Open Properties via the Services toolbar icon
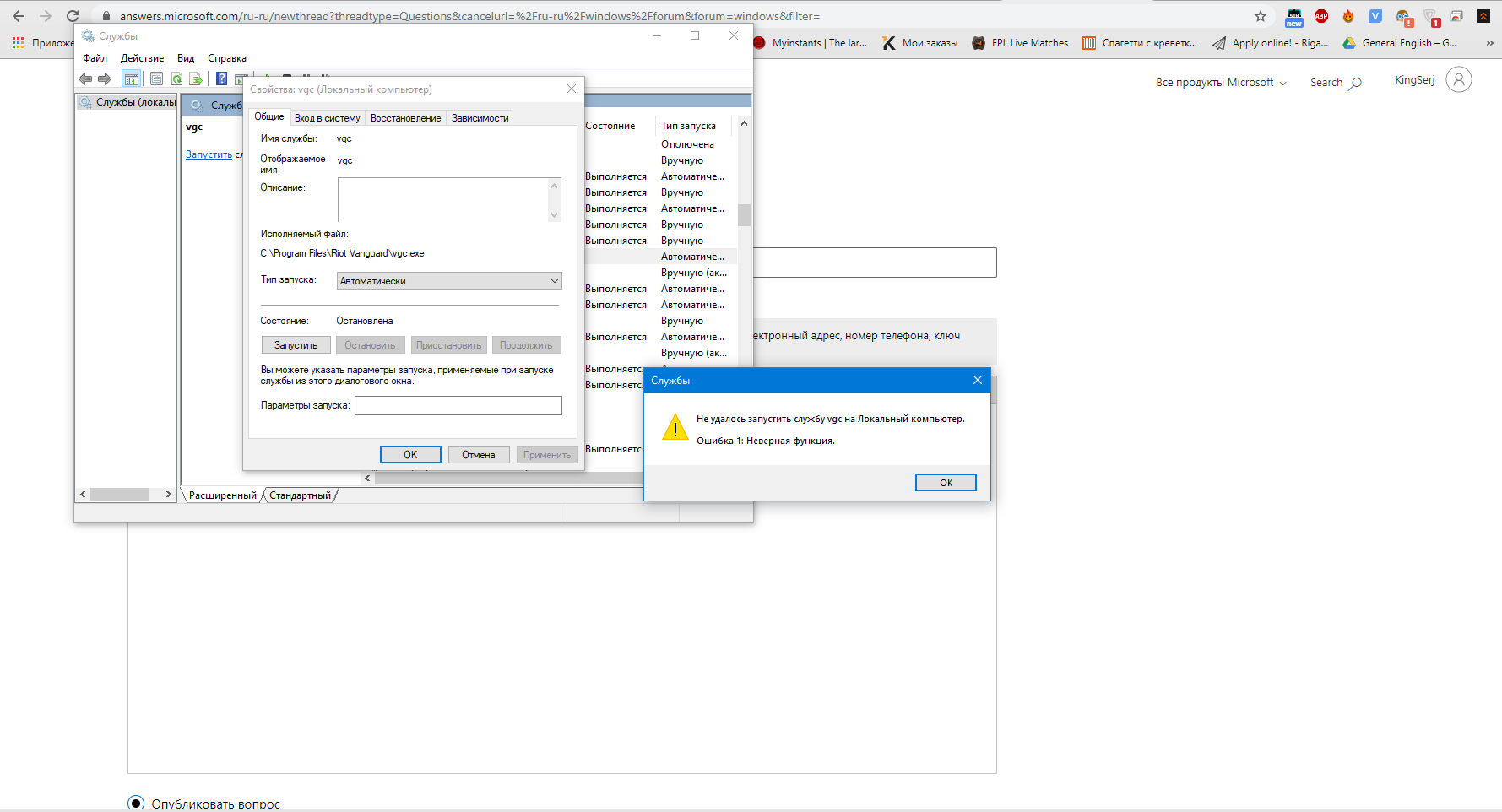The height and width of the screenshot is (812, 1502). pos(156,78)
